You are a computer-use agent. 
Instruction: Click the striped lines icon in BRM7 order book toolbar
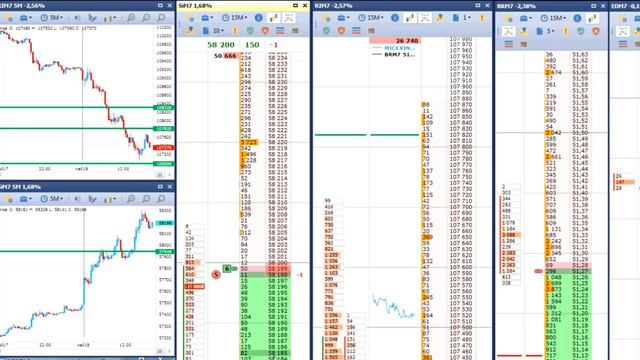click(509, 44)
